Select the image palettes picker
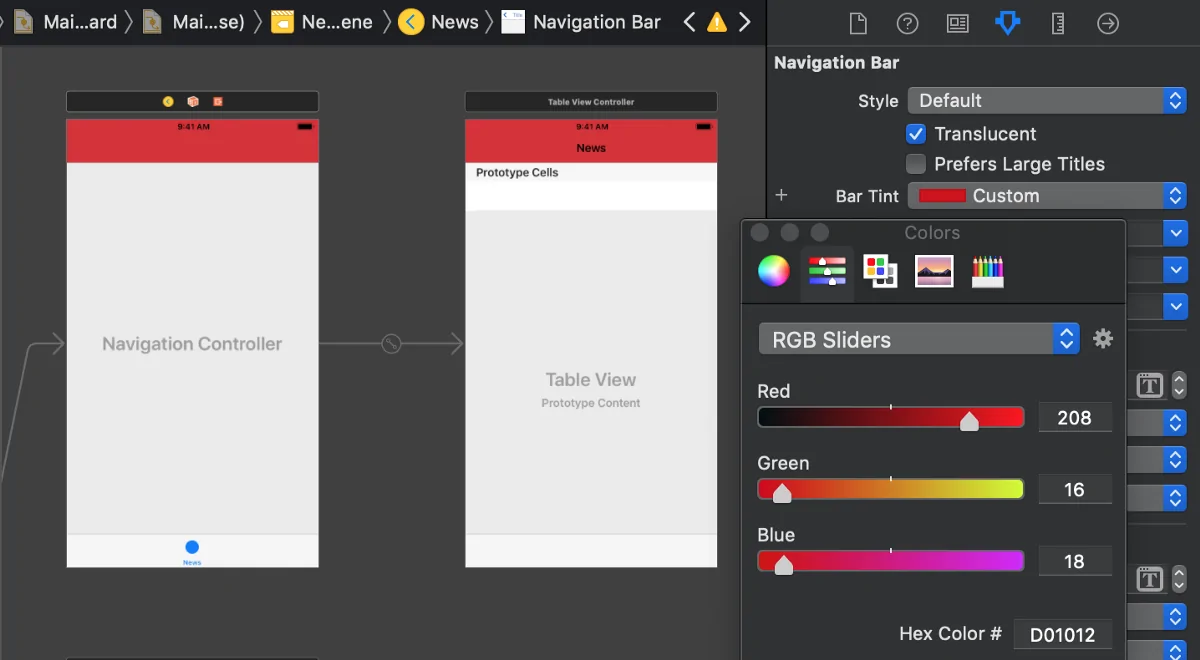Viewport: 1200px width, 660px height. [x=934, y=271]
